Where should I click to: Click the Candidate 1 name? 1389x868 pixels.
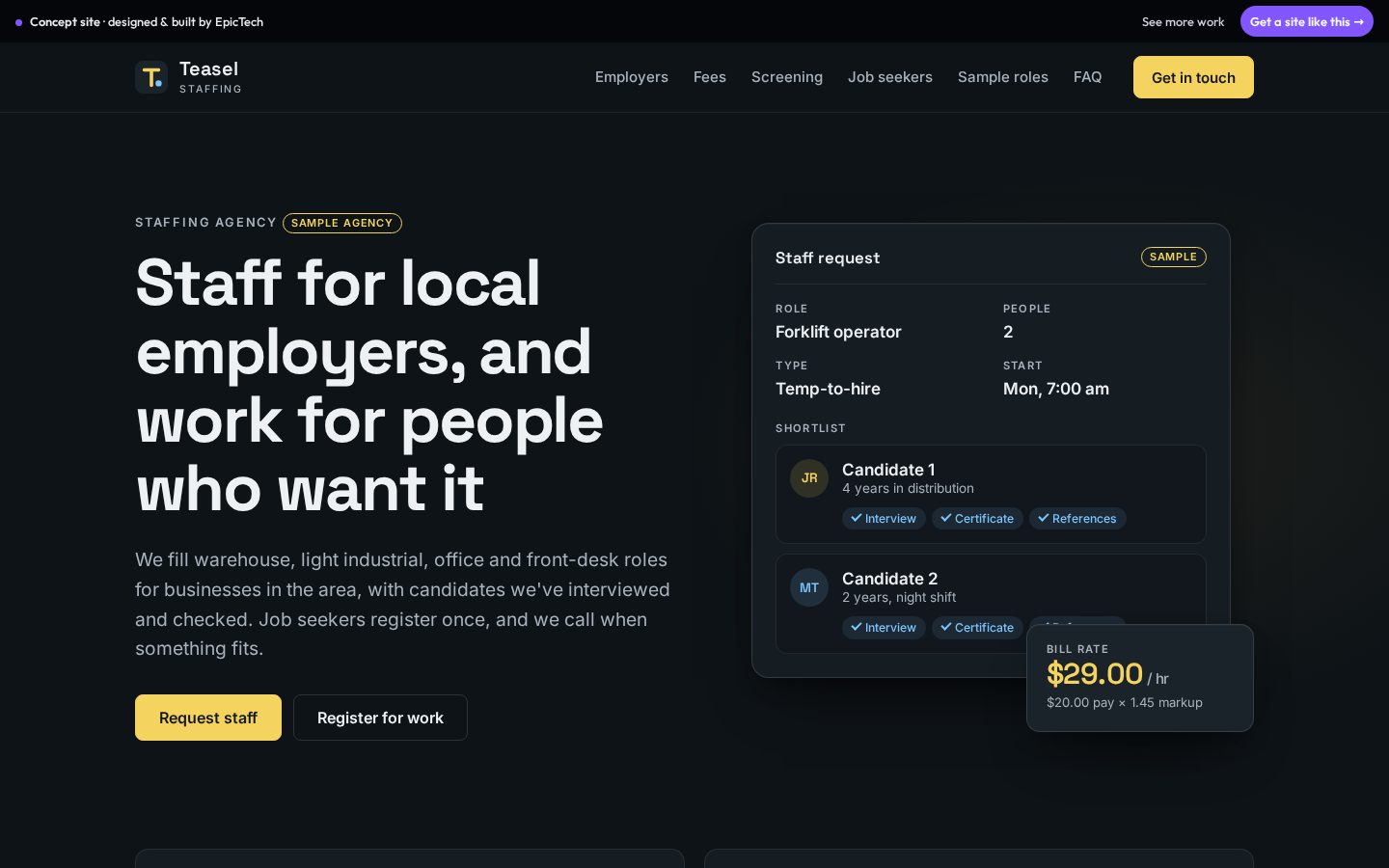coord(888,470)
